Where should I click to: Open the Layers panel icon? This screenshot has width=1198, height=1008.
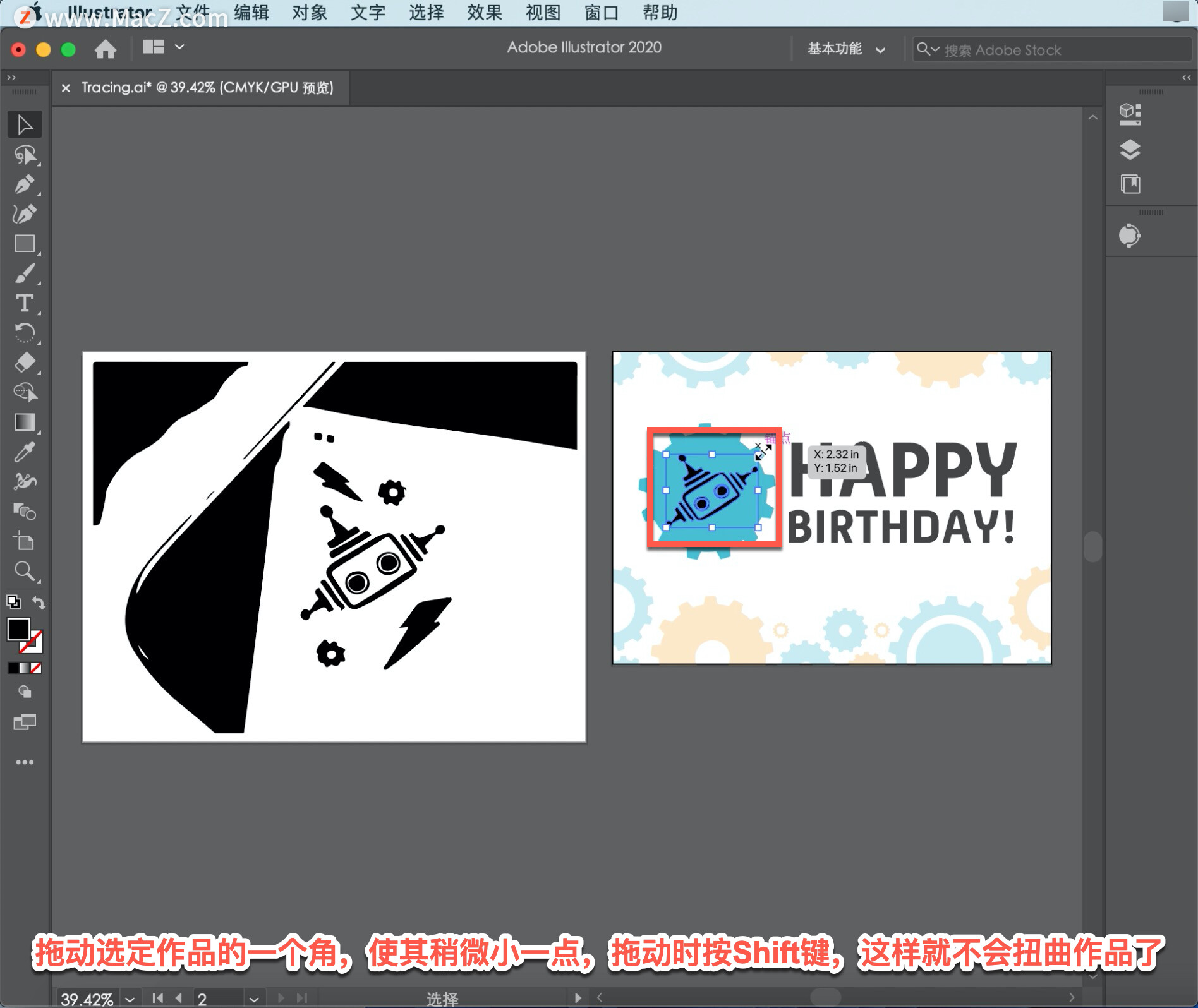coord(1130,150)
